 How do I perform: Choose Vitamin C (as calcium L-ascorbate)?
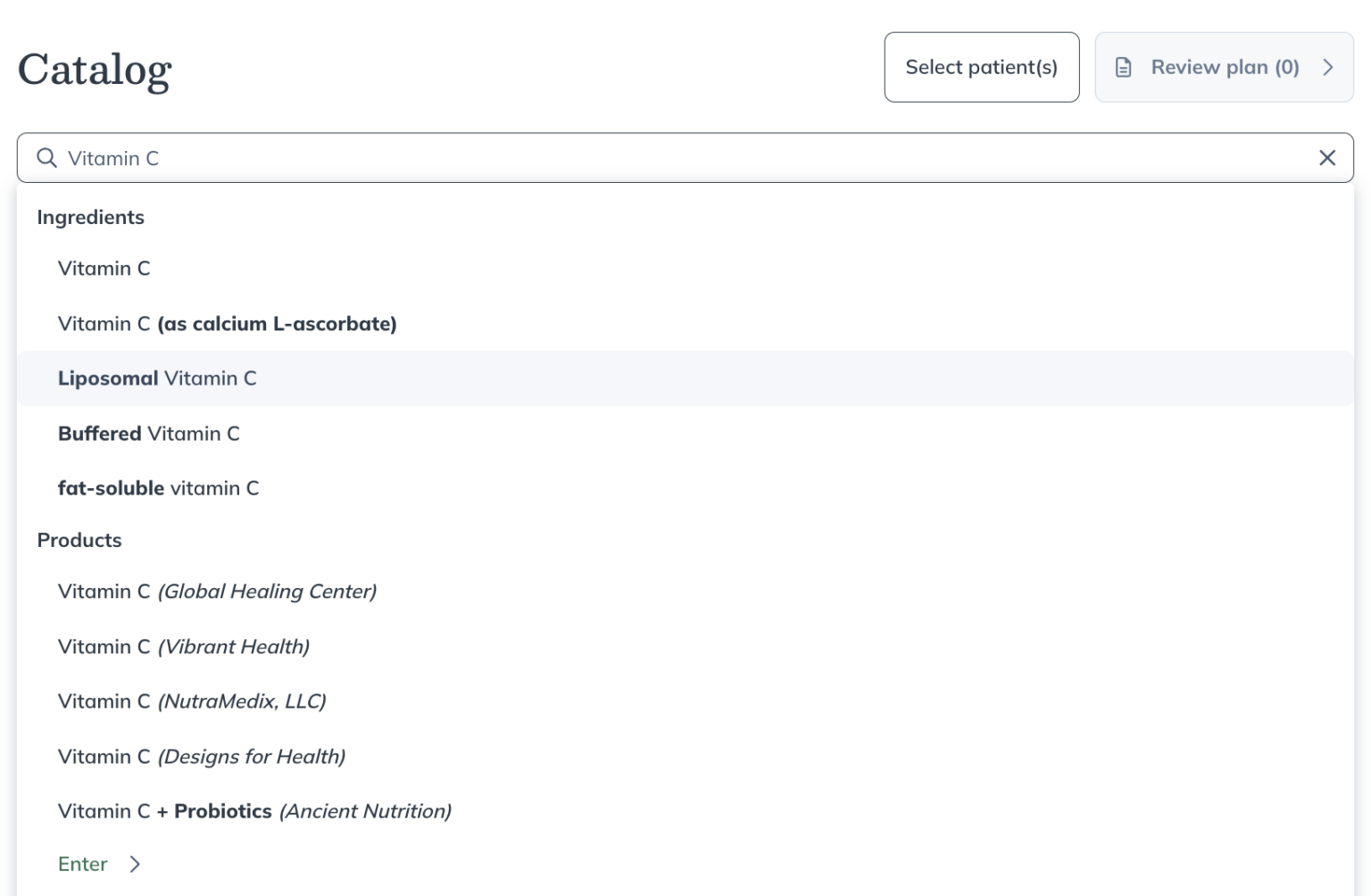click(227, 323)
